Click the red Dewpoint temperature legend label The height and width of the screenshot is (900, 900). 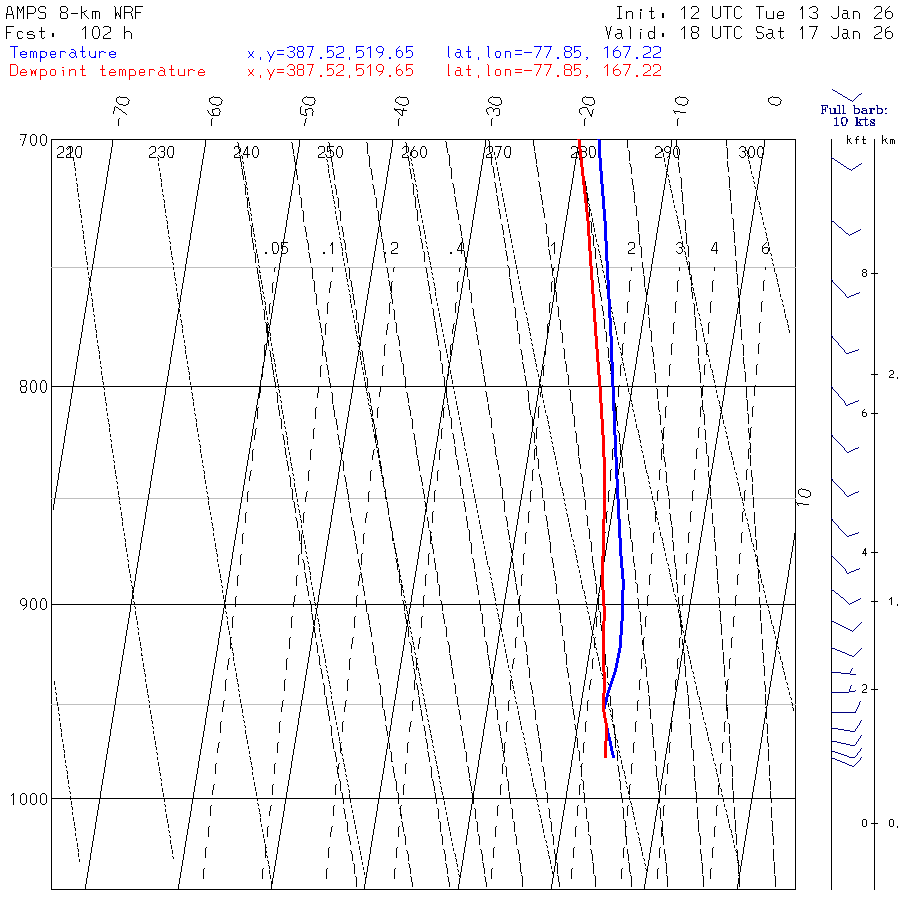[x=107, y=71]
